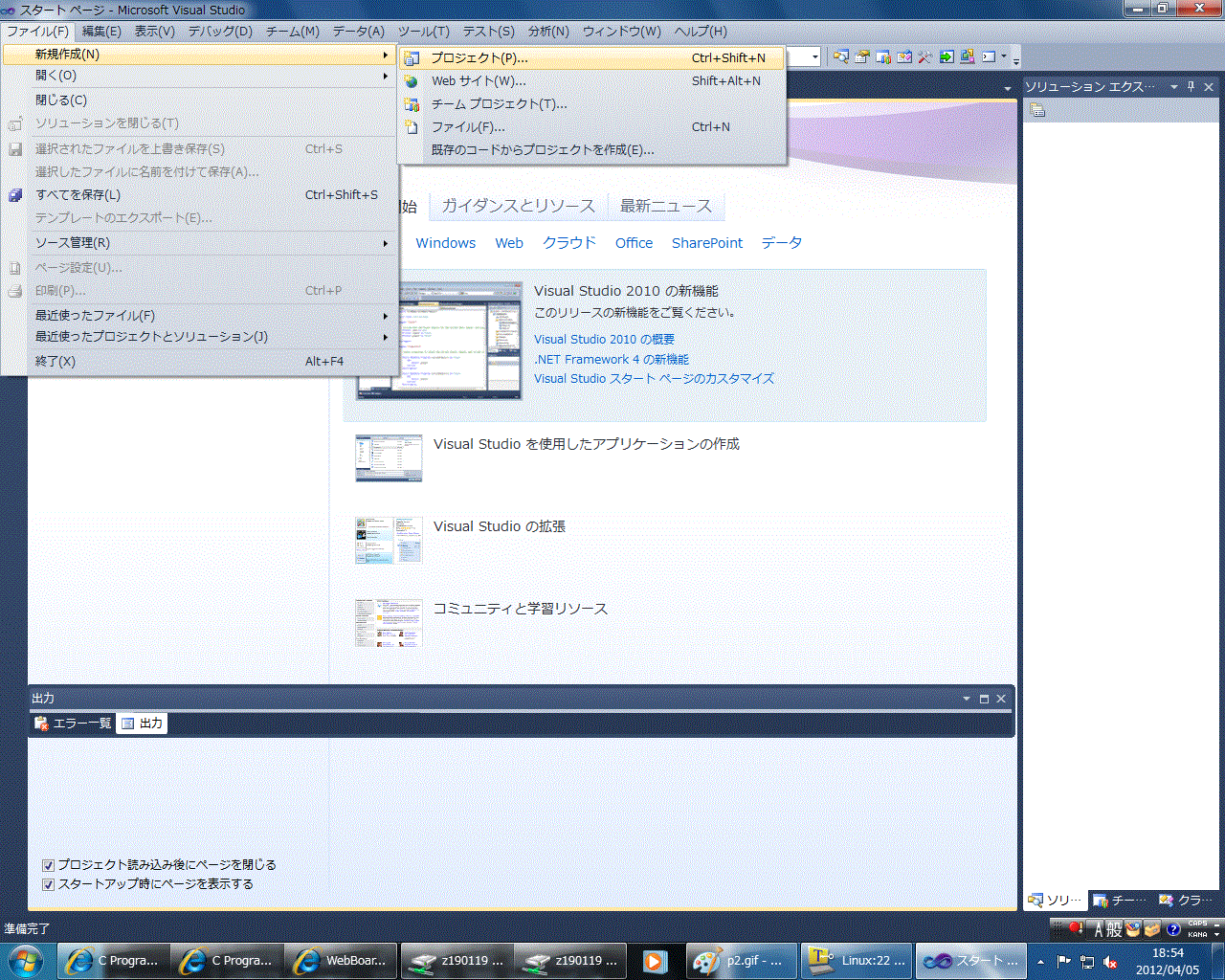Screen dimensions: 1225x980
Task: Open the ヘルプ(H) menu
Action: pos(701,32)
